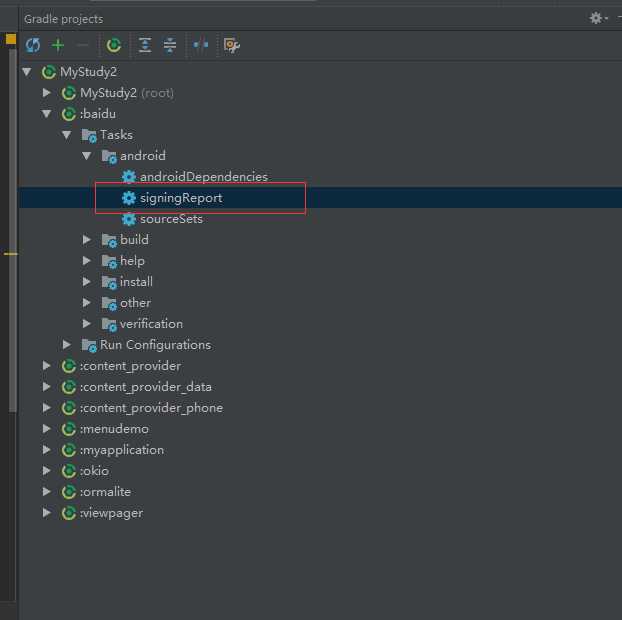Expand MyStudy2 (root) node
Screen dimensions: 622x620
pos(47,93)
